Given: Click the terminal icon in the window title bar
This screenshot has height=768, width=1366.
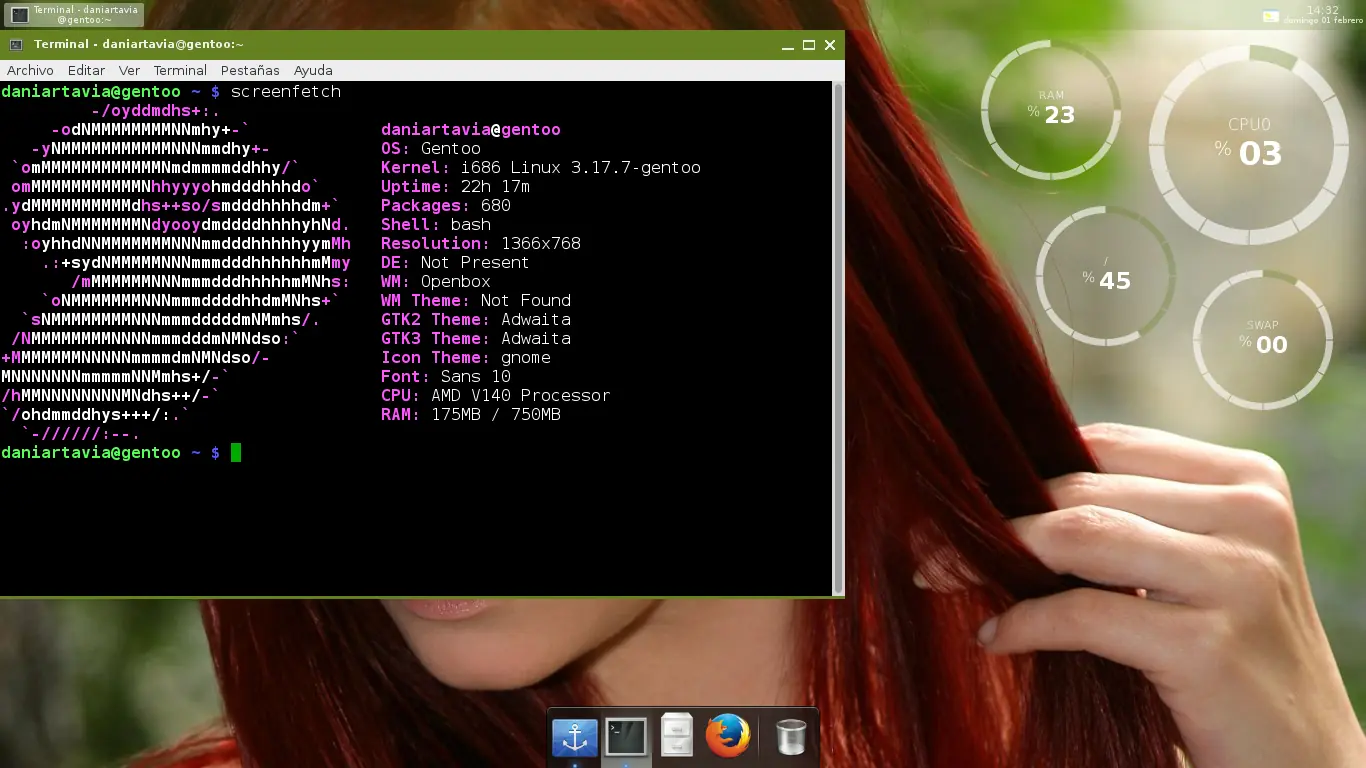Looking at the screenshot, I should pyautogui.click(x=15, y=44).
